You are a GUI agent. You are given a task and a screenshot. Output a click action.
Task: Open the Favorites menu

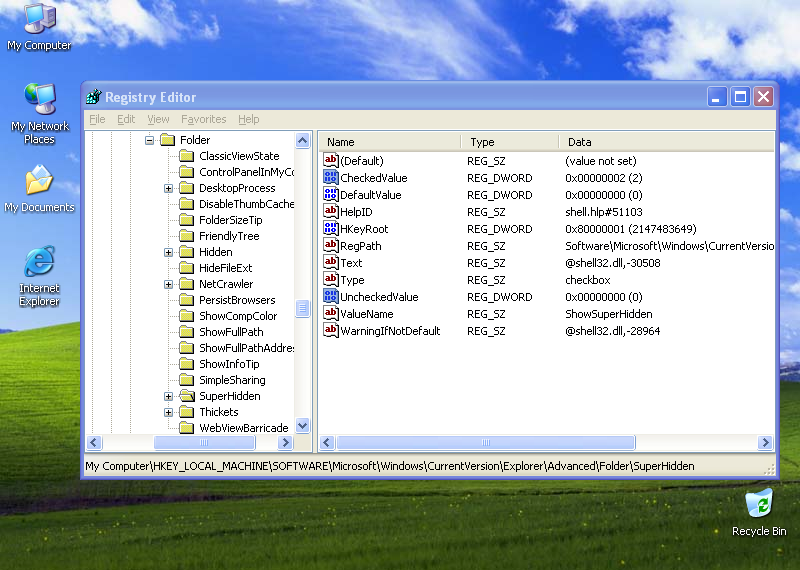tap(204, 119)
